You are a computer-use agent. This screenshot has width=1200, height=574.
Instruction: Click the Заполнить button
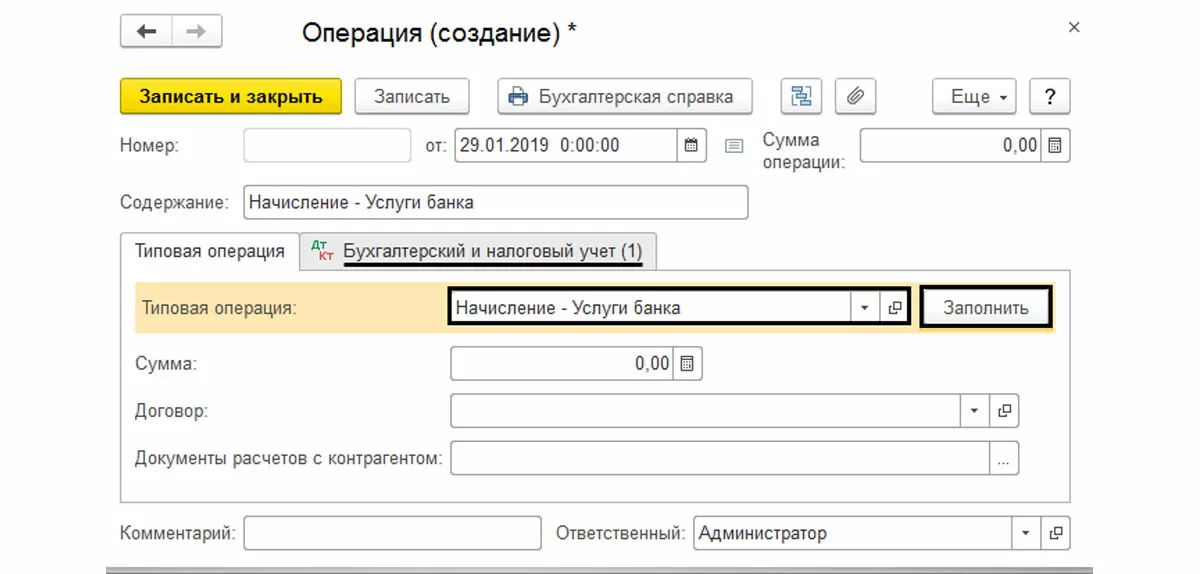pos(986,308)
